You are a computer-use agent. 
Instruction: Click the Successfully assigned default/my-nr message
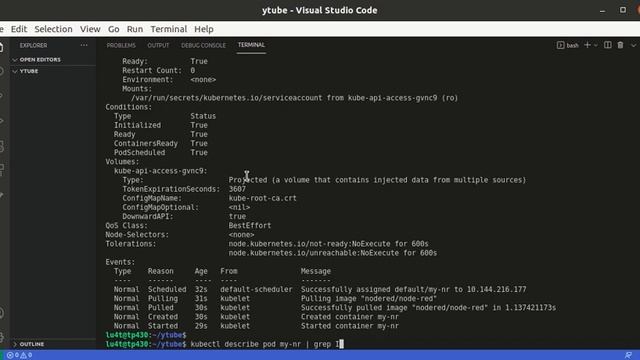click(413, 289)
